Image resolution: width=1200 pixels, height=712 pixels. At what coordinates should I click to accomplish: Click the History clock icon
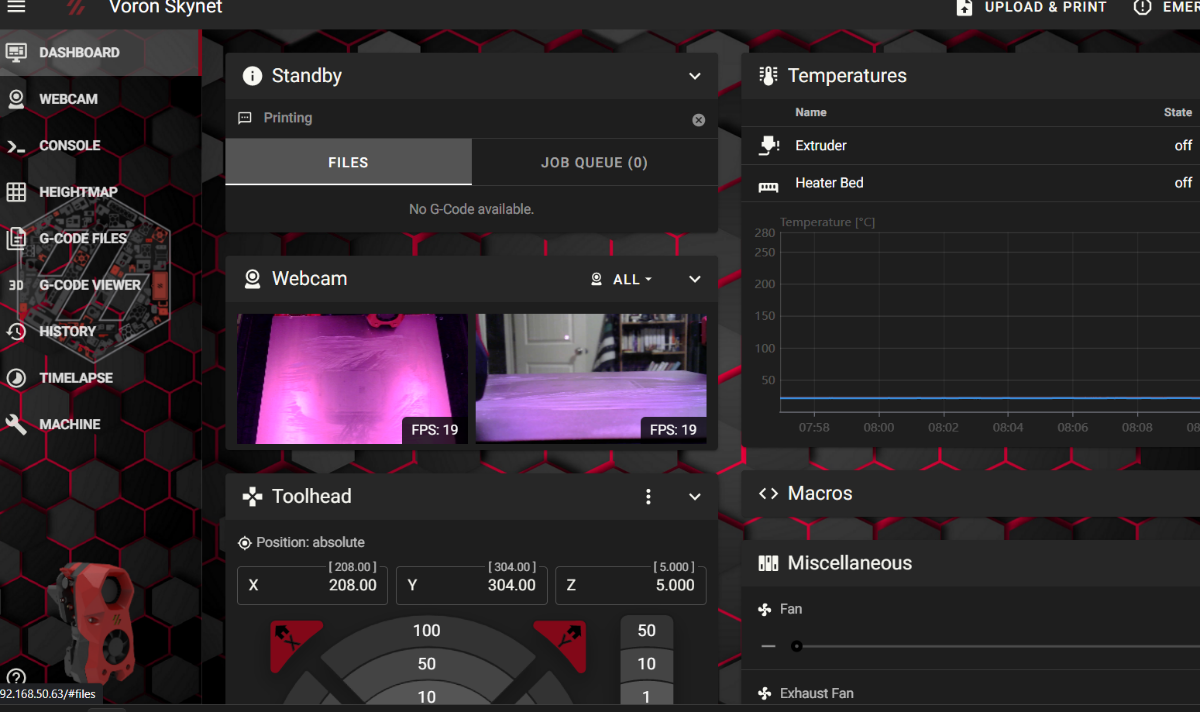pos(16,332)
